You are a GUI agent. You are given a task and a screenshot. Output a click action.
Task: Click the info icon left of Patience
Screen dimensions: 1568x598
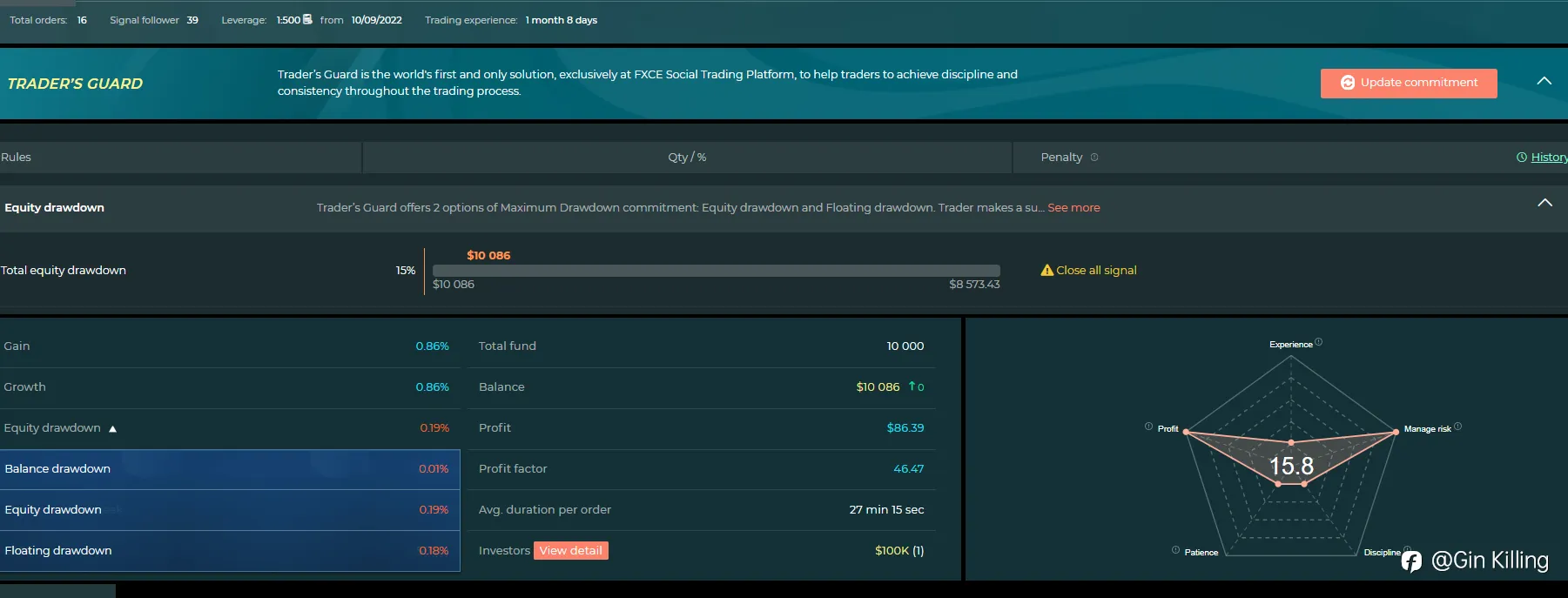coord(1175,550)
